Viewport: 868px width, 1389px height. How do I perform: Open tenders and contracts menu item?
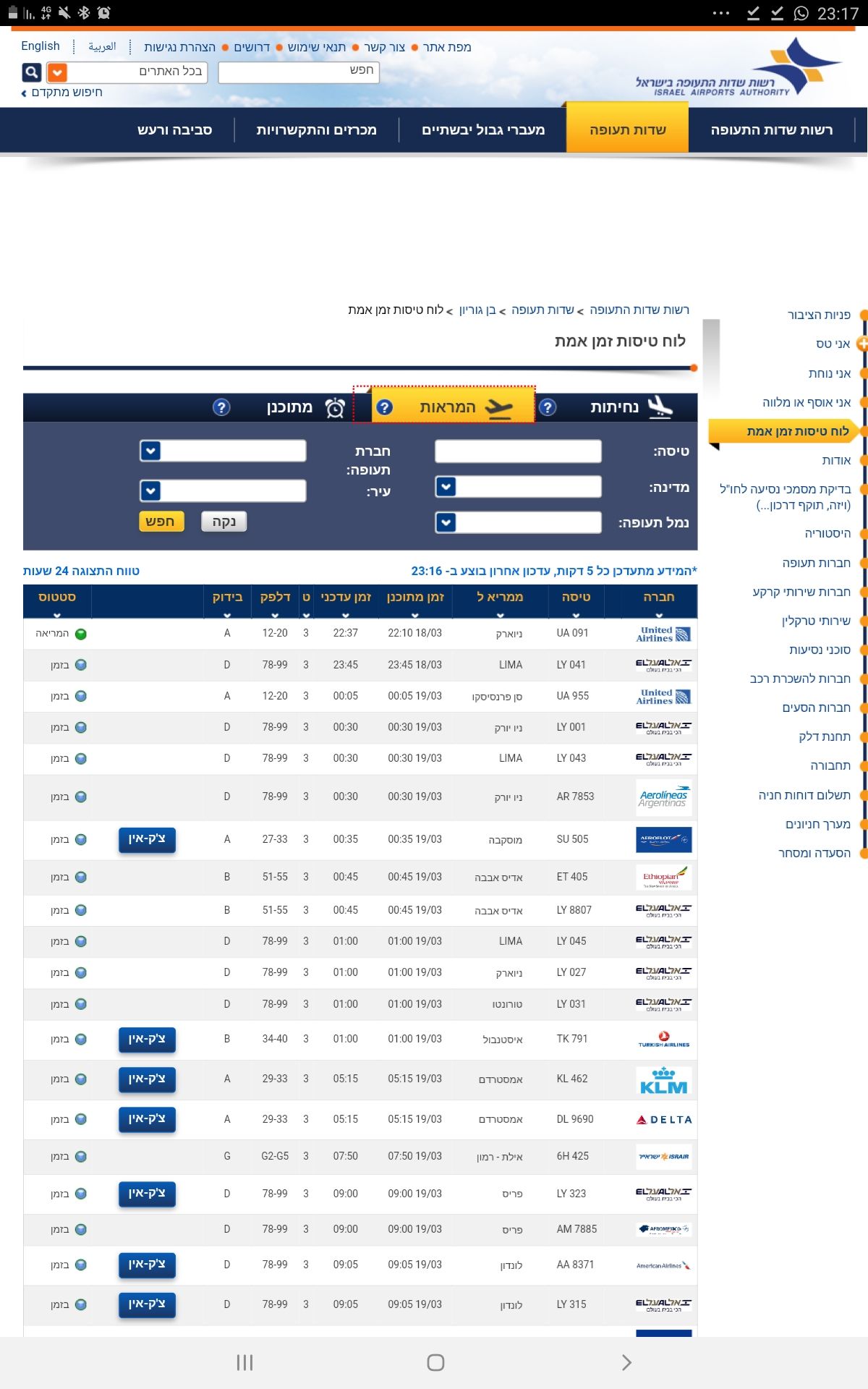tap(316, 129)
